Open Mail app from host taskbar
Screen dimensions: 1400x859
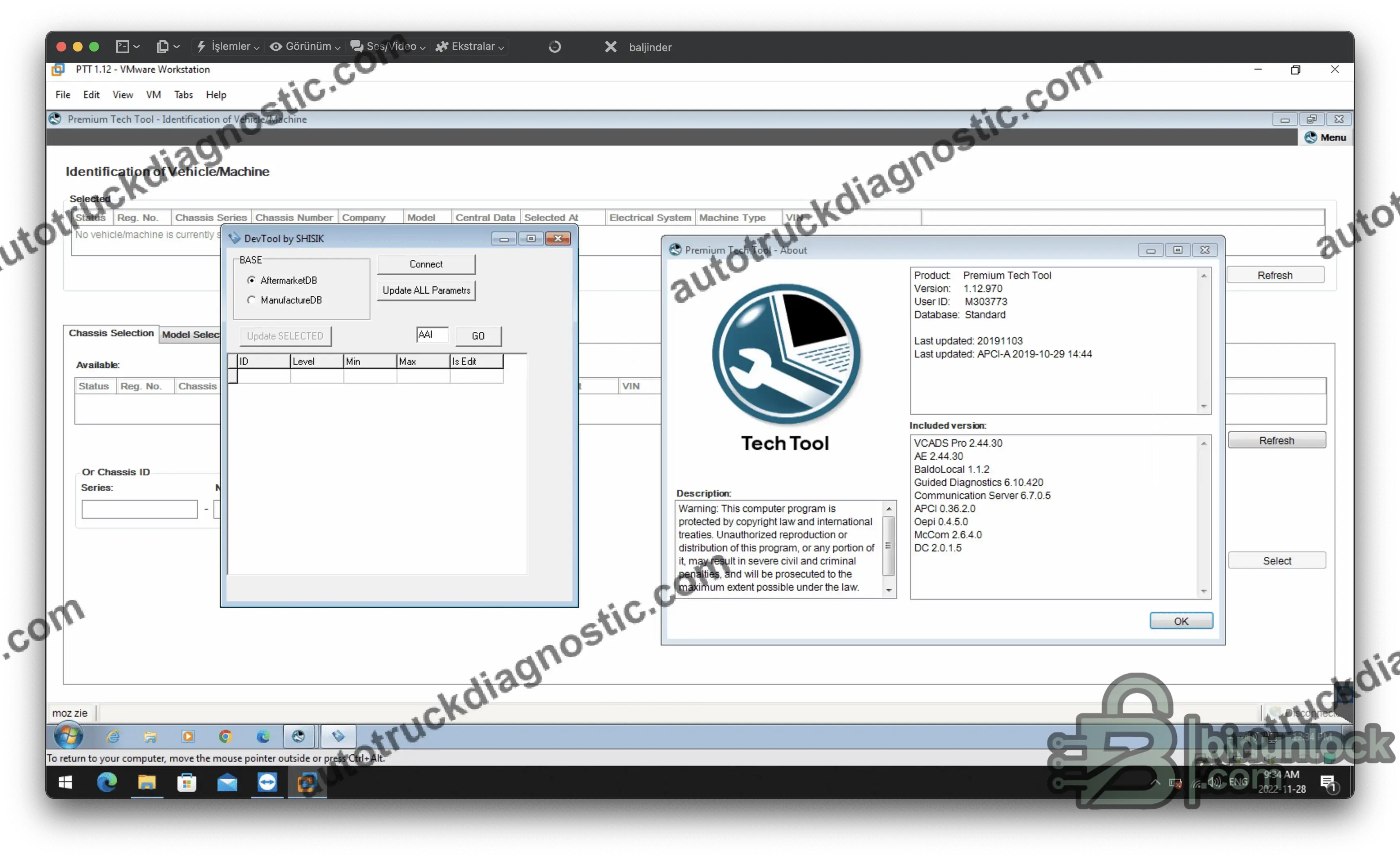227,783
